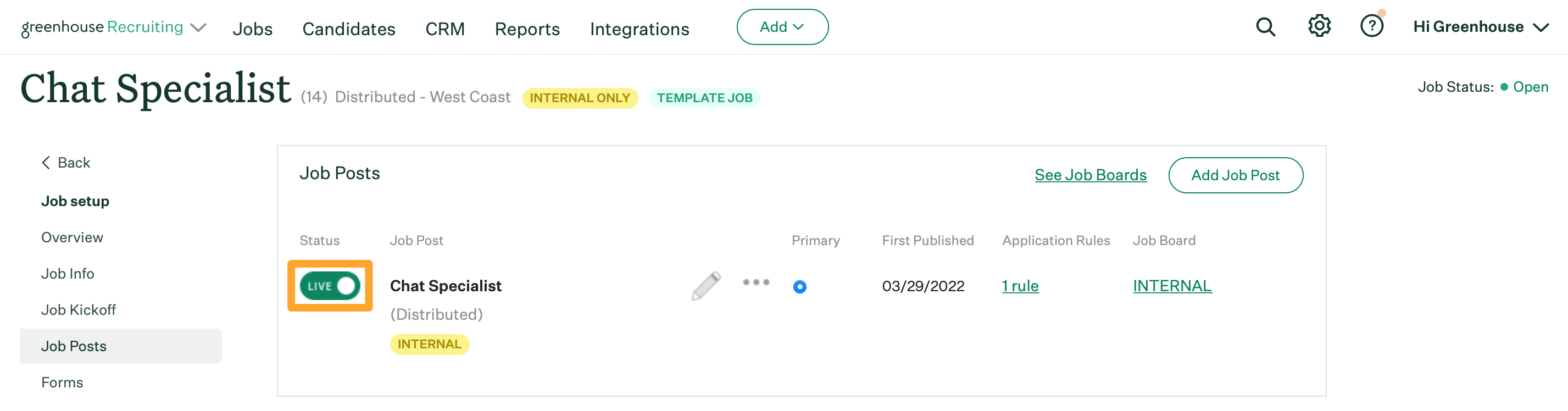The image size is (1568, 411).
Task: Follow the See Job Boards link
Action: point(1090,175)
